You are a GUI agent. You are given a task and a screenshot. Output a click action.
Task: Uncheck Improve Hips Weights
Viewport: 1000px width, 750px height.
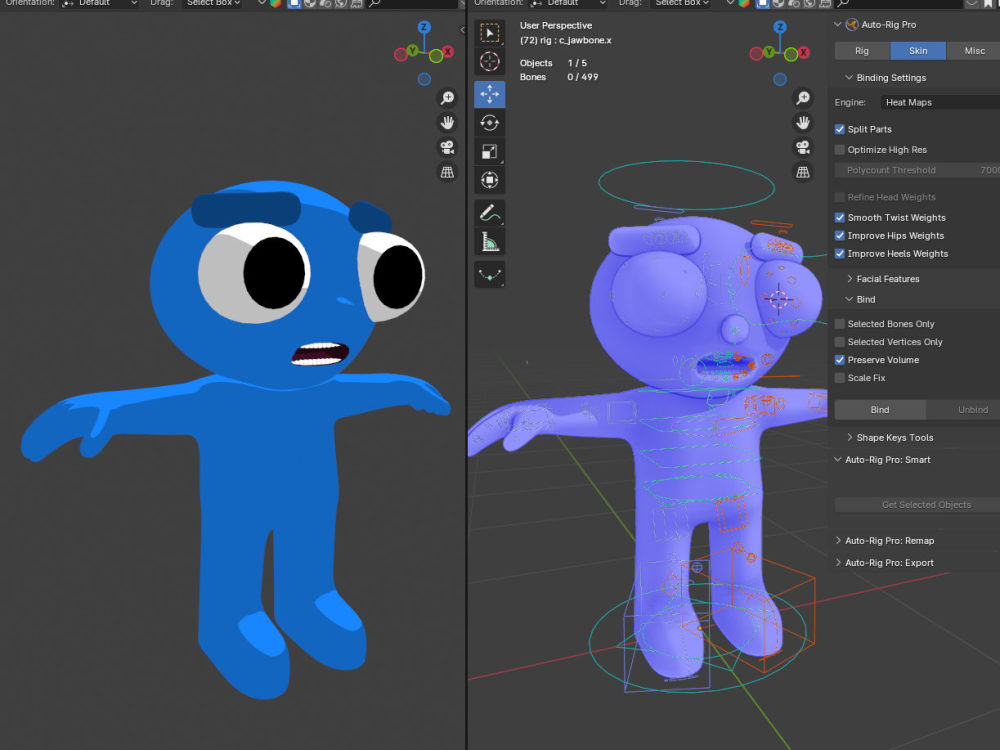840,235
